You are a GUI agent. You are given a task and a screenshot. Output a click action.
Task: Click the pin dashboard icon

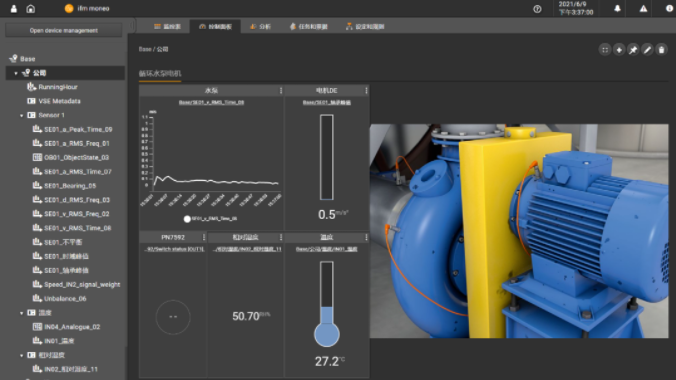tap(633, 50)
